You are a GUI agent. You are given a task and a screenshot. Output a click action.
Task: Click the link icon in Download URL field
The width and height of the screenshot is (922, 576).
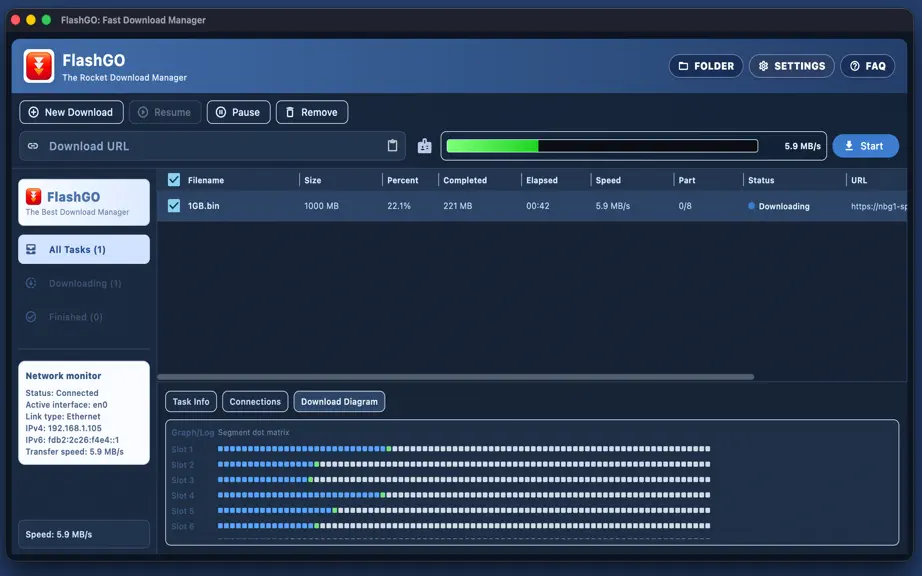[x=33, y=146]
